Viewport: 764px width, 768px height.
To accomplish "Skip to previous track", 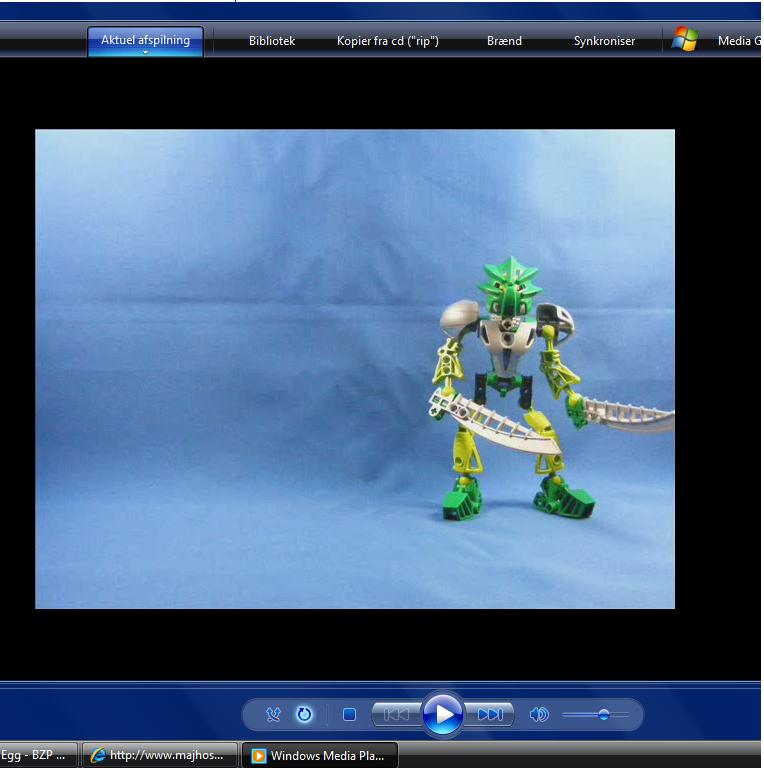I will click(397, 715).
